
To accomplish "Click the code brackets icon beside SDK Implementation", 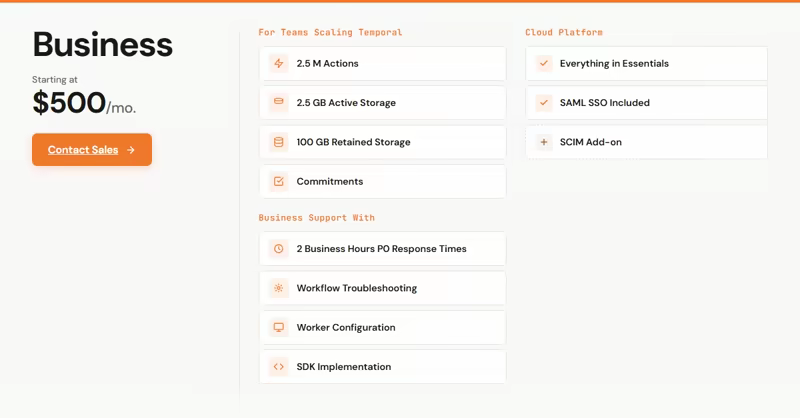I will click(x=279, y=366).
